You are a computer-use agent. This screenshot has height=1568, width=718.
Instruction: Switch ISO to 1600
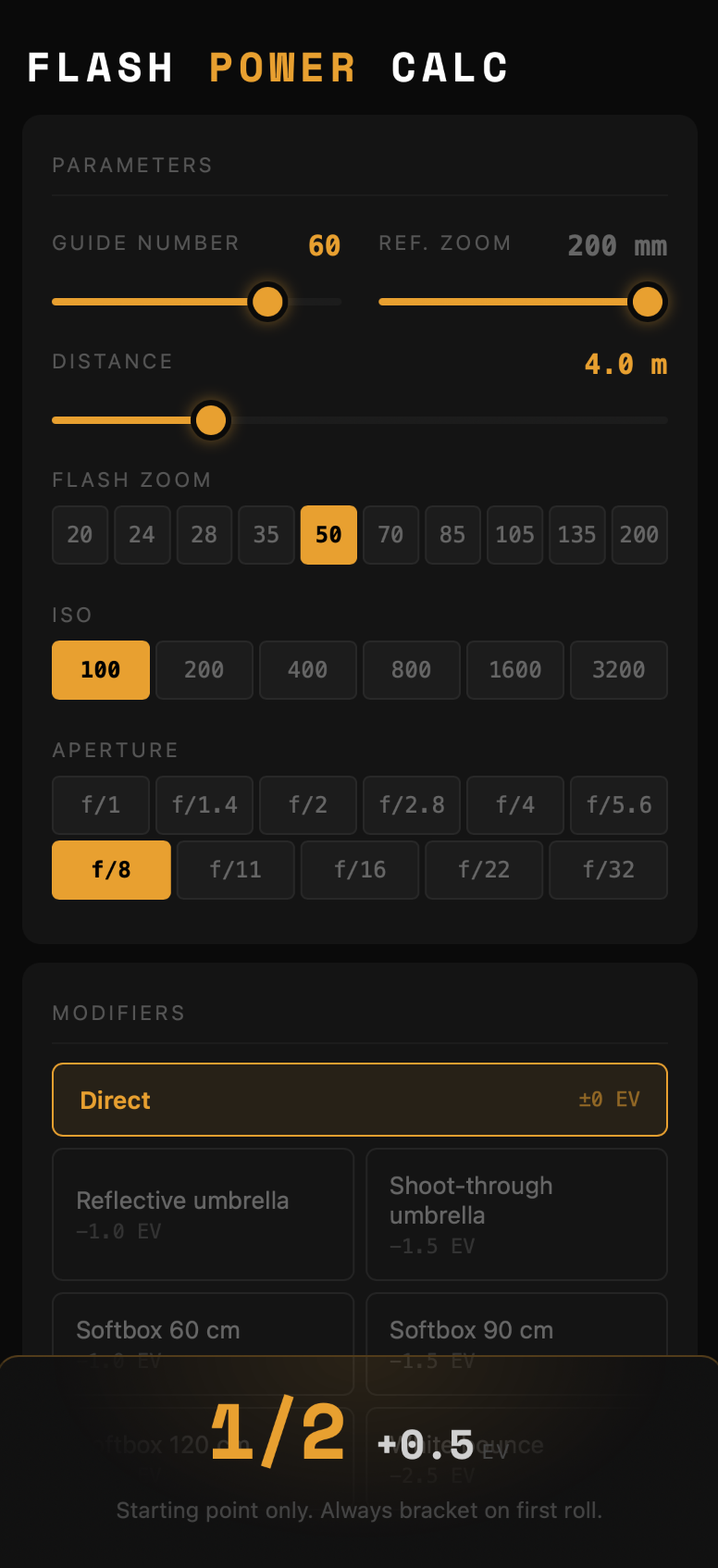click(x=514, y=670)
